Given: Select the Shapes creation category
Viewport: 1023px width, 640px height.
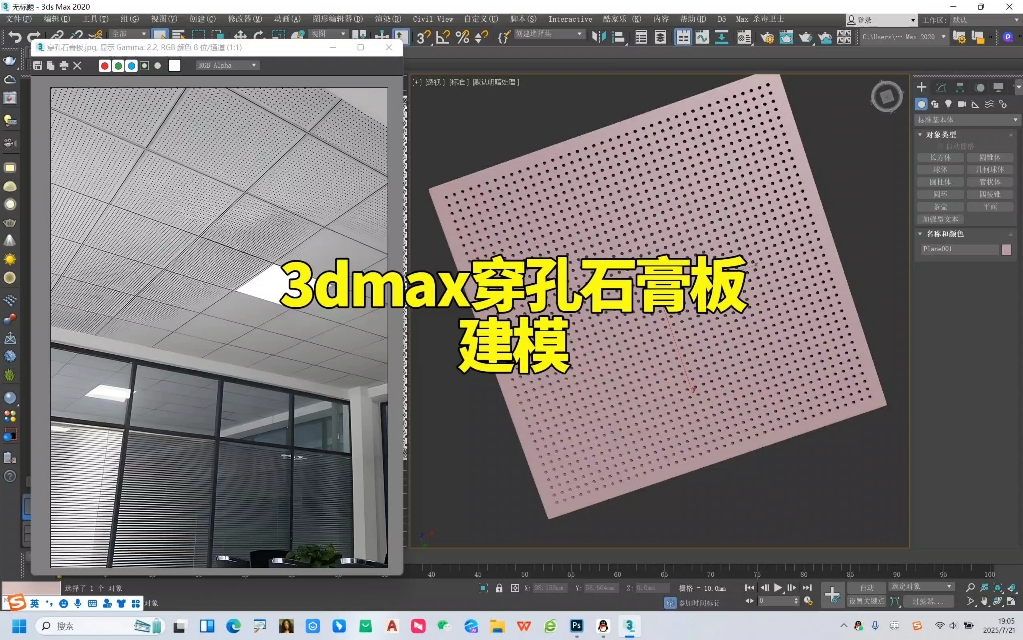Looking at the screenshot, I should tap(935, 103).
